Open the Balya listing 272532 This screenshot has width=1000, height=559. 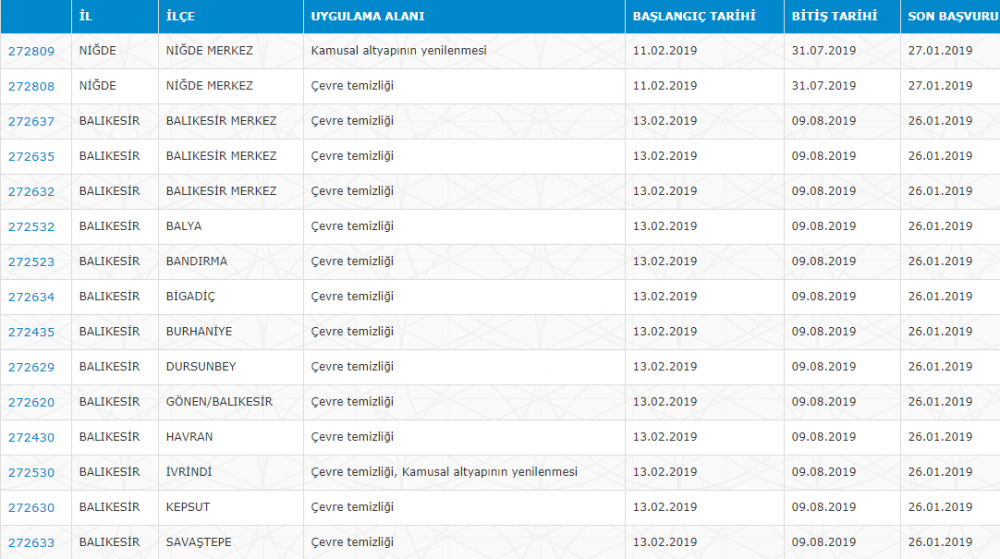pos(31,226)
